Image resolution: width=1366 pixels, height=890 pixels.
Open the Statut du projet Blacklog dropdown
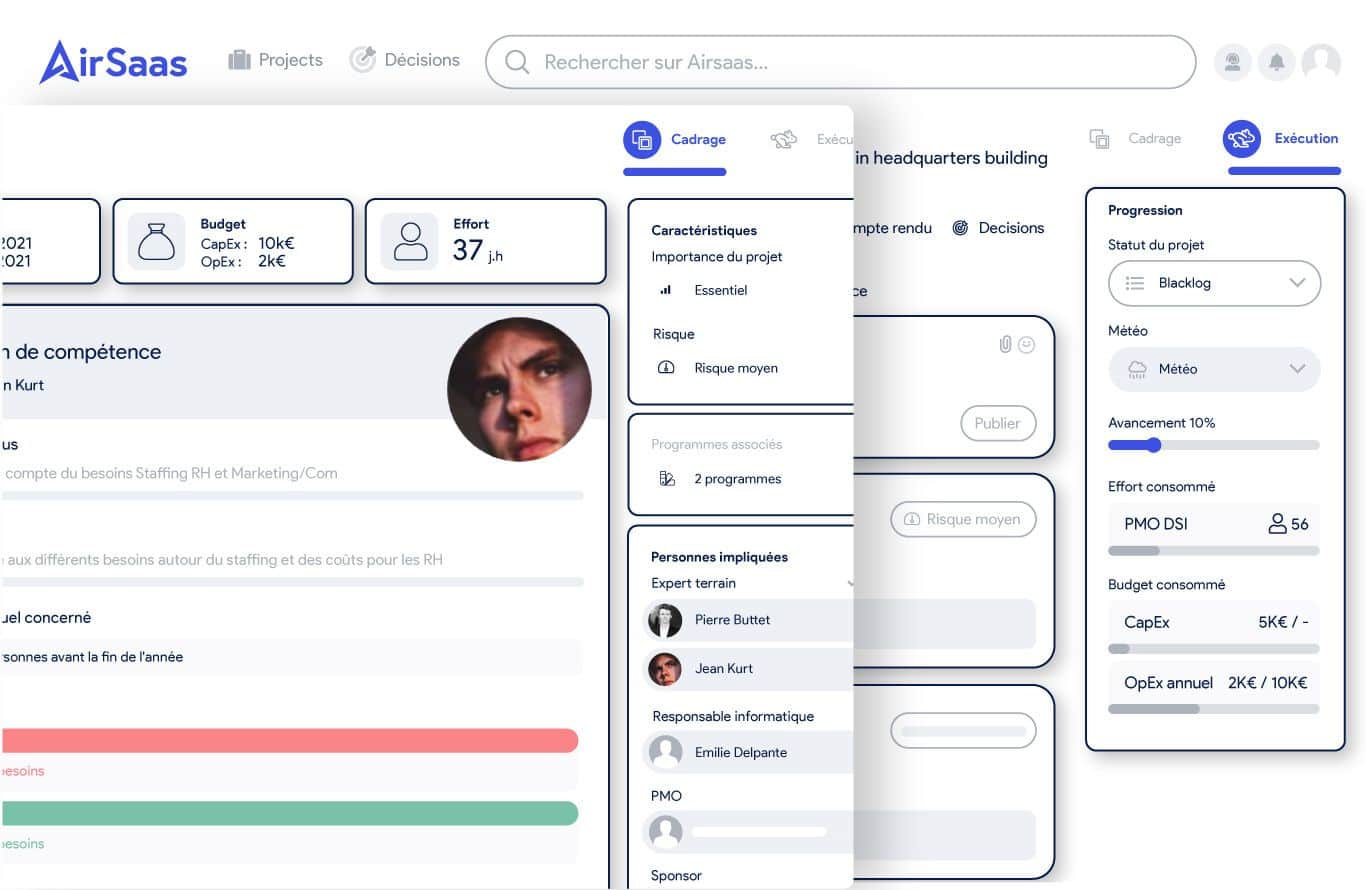(x=1214, y=283)
